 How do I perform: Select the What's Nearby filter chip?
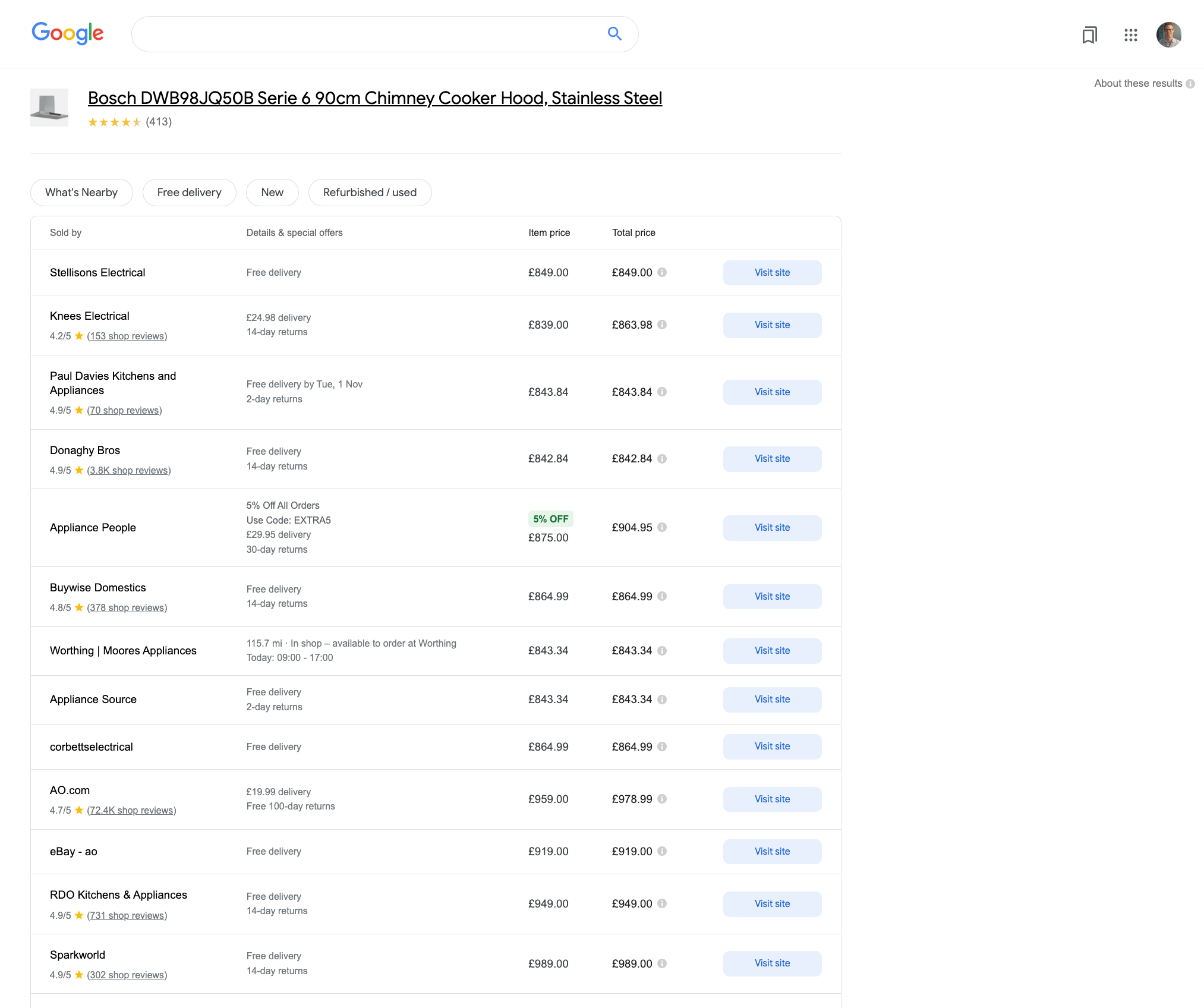pyautogui.click(x=81, y=193)
